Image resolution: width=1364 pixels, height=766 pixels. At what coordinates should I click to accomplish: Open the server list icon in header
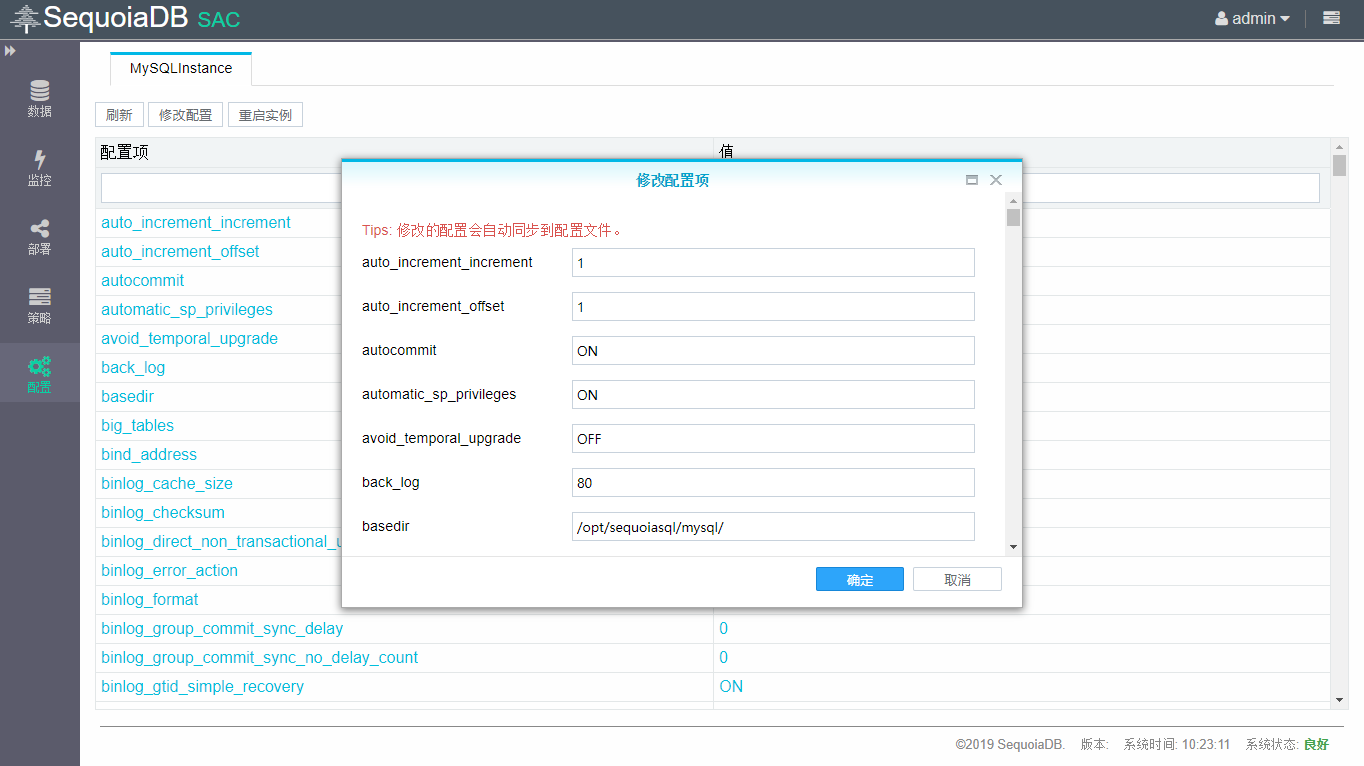pos(1331,18)
